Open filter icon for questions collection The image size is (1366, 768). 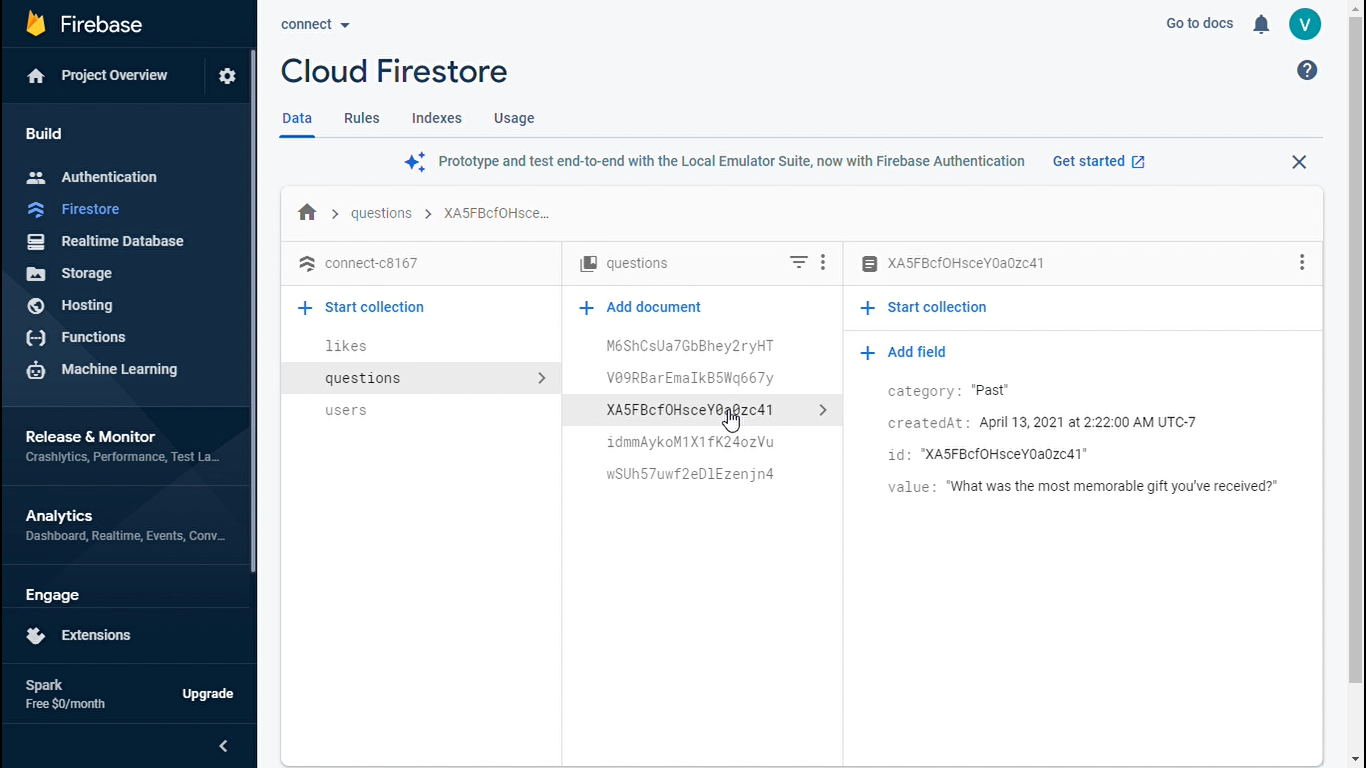pos(798,262)
